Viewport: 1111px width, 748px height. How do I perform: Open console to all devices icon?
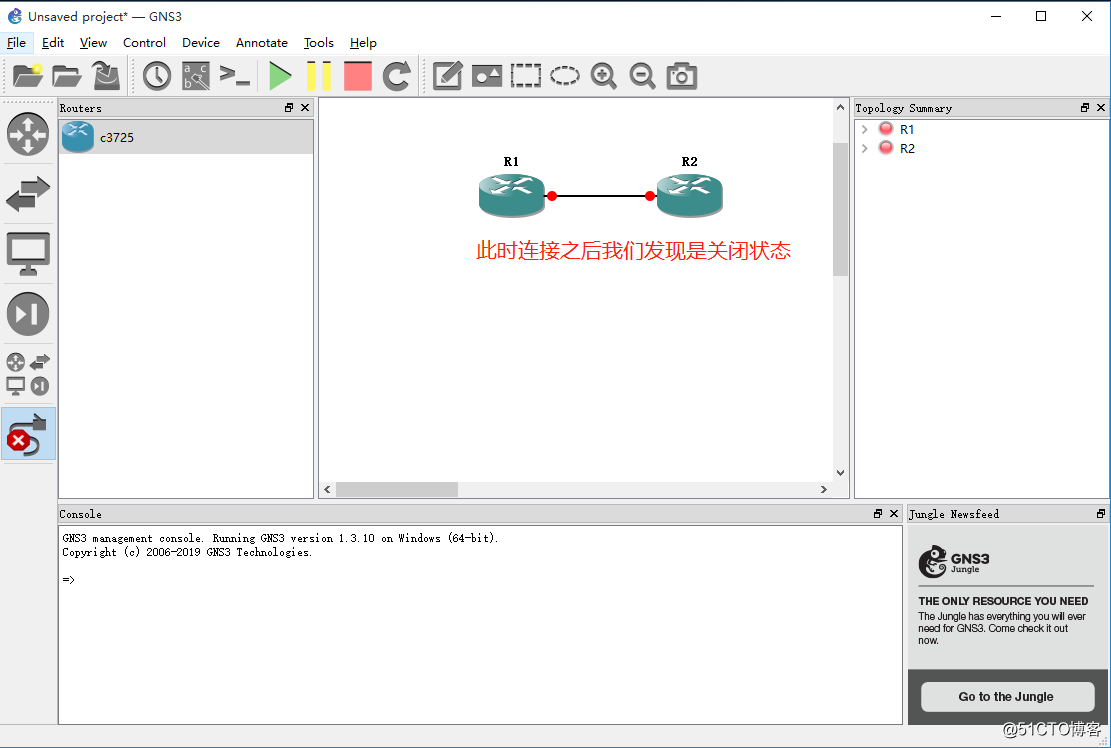235,76
